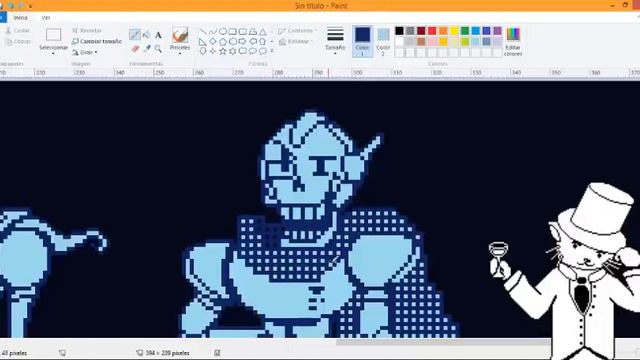Screen dimensions: 640x360
Task: Click the horizontal scrollbar below the canvas
Action: click(443, 342)
